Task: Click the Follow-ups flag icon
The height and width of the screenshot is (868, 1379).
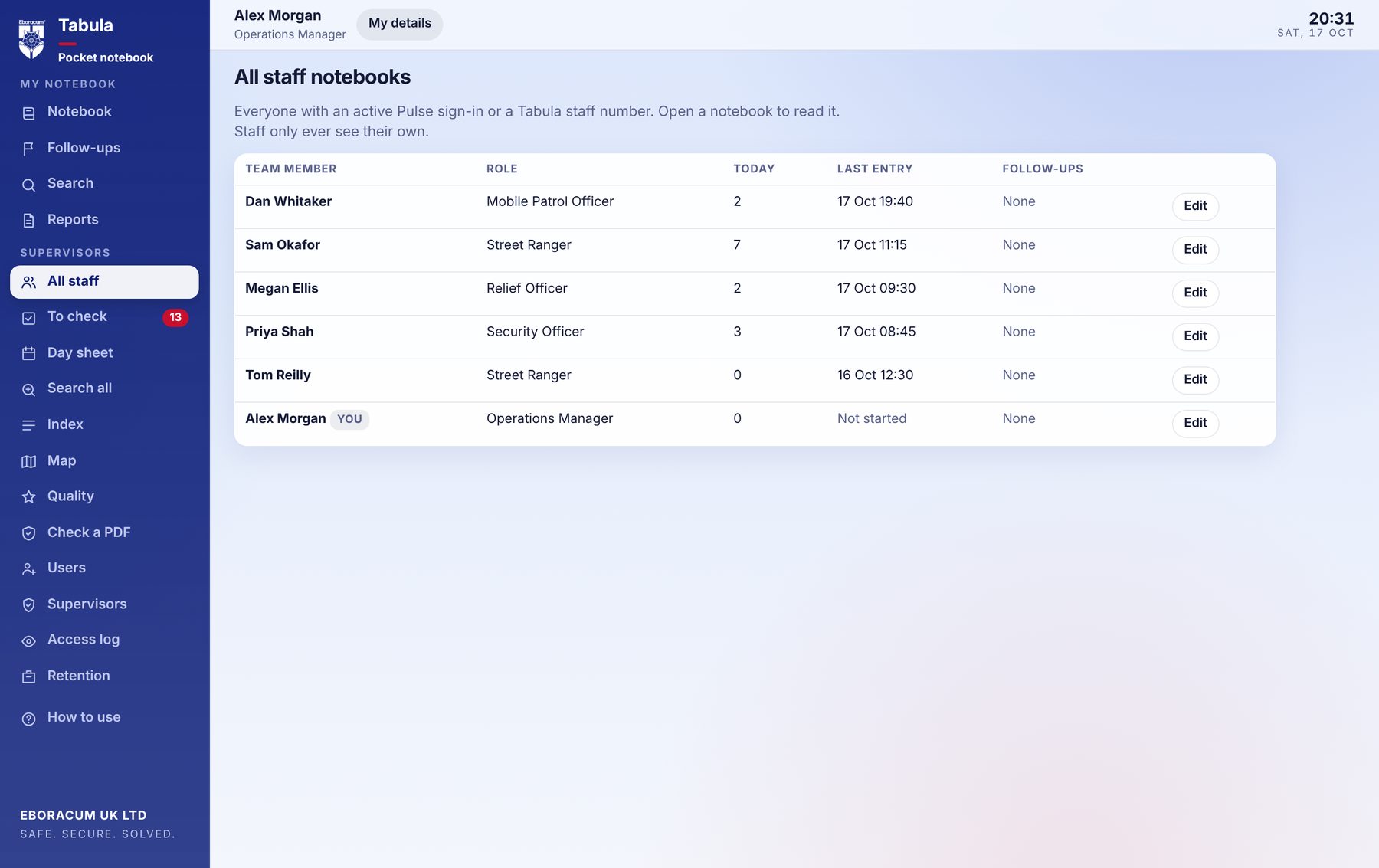Action: [x=28, y=149]
